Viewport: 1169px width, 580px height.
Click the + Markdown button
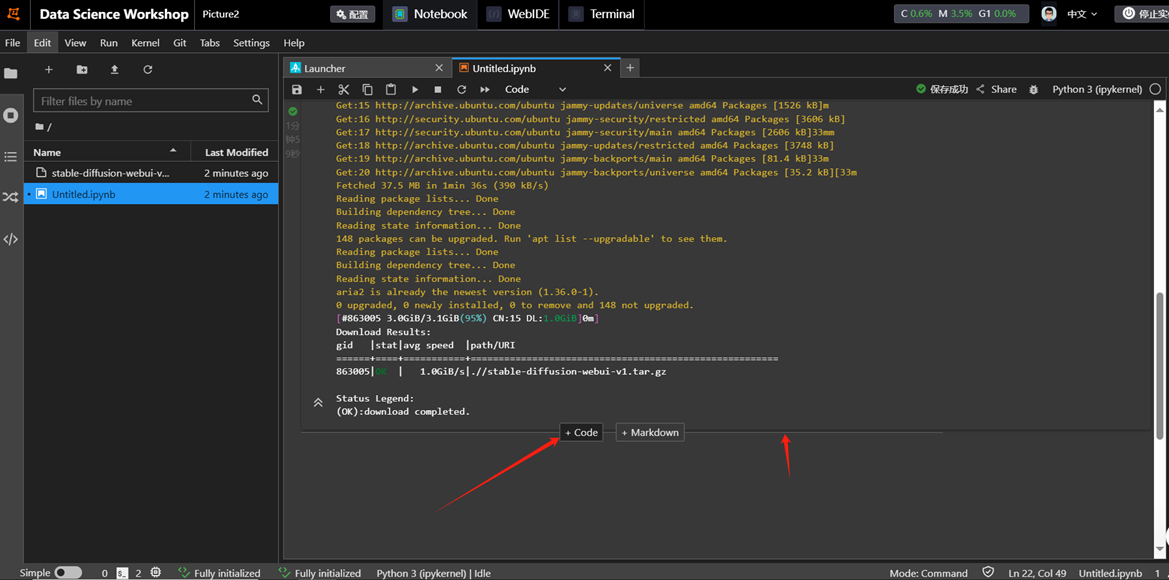[650, 432]
